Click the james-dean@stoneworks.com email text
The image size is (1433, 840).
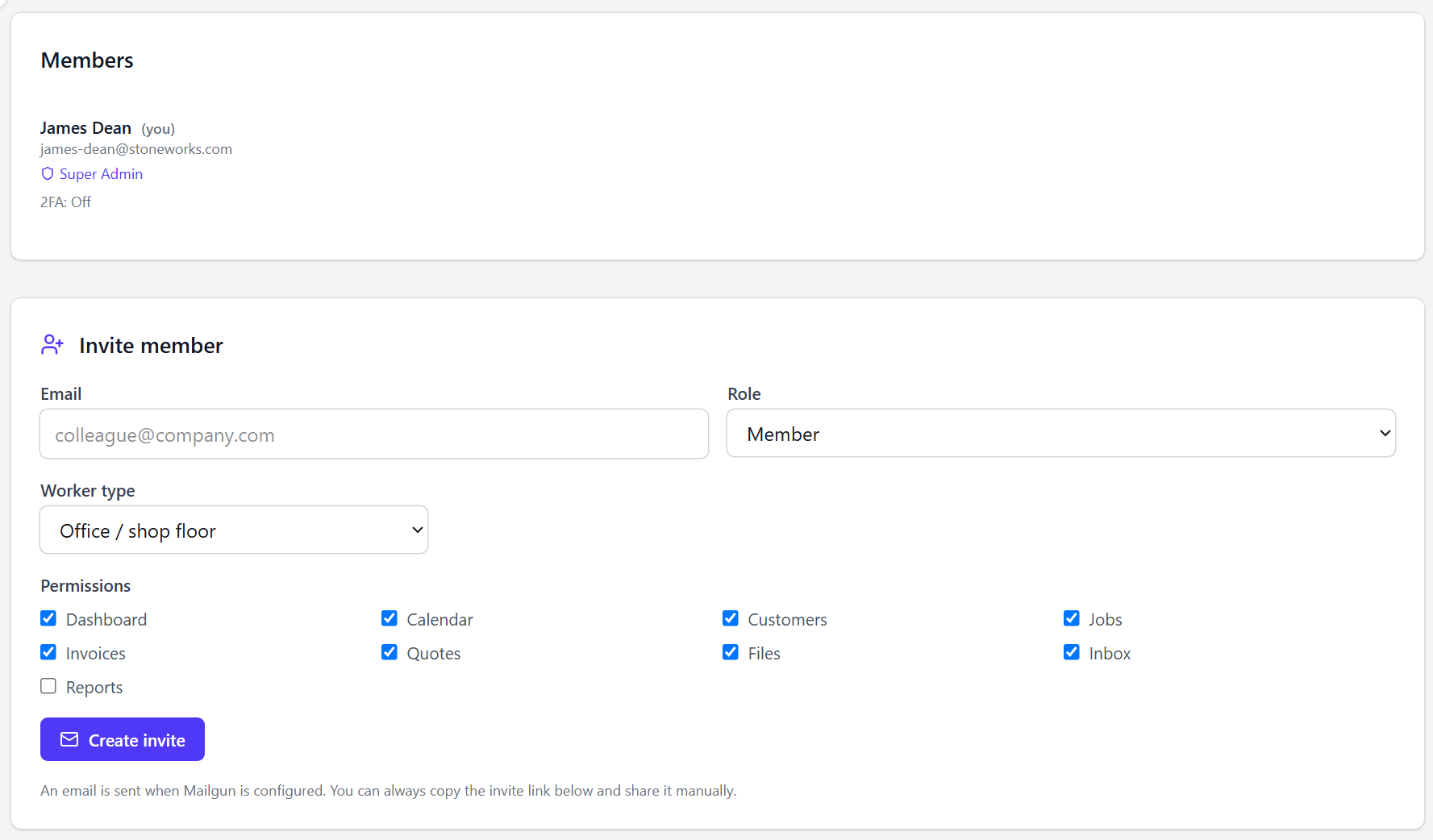tap(136, 149)
